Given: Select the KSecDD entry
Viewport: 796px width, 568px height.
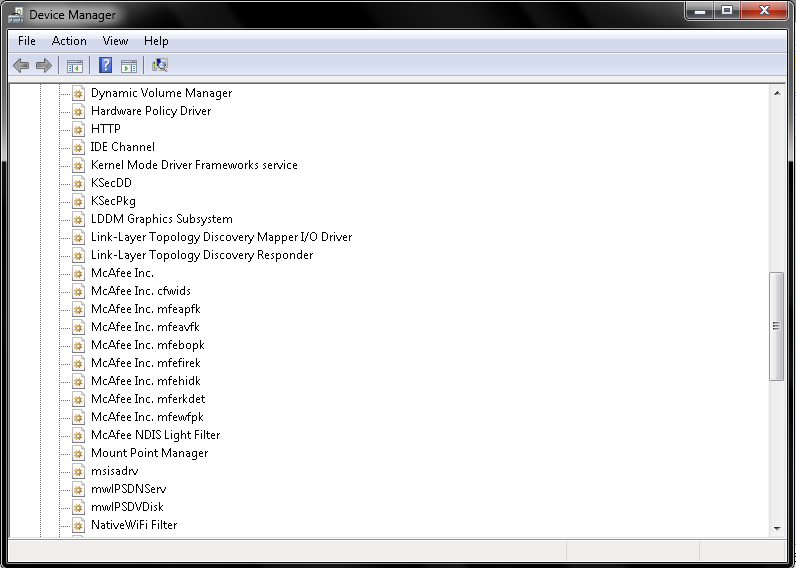Looking at the screenshot, I should click(x=111, y=183).
